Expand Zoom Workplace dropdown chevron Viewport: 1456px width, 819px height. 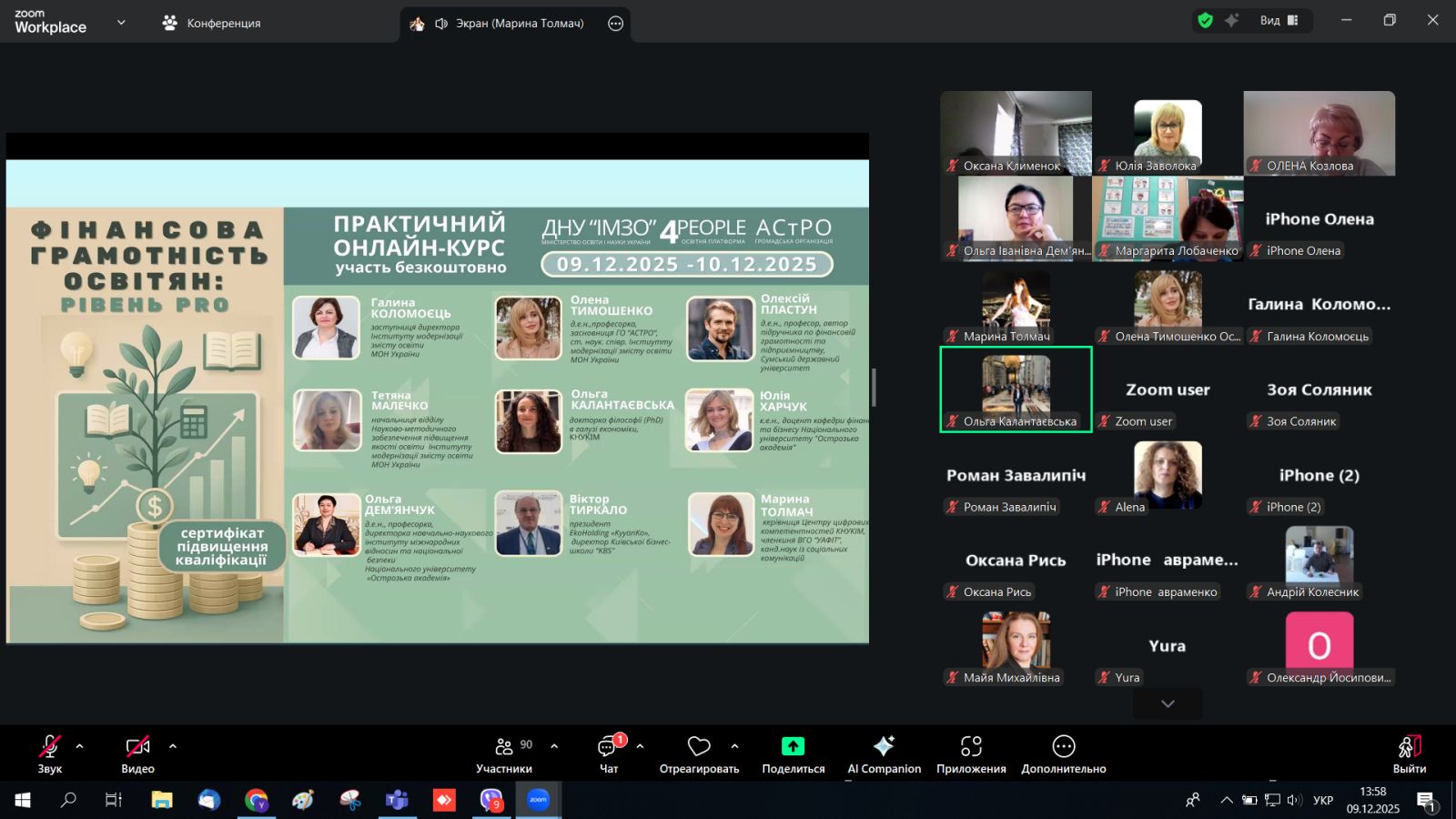coord(121,23)
